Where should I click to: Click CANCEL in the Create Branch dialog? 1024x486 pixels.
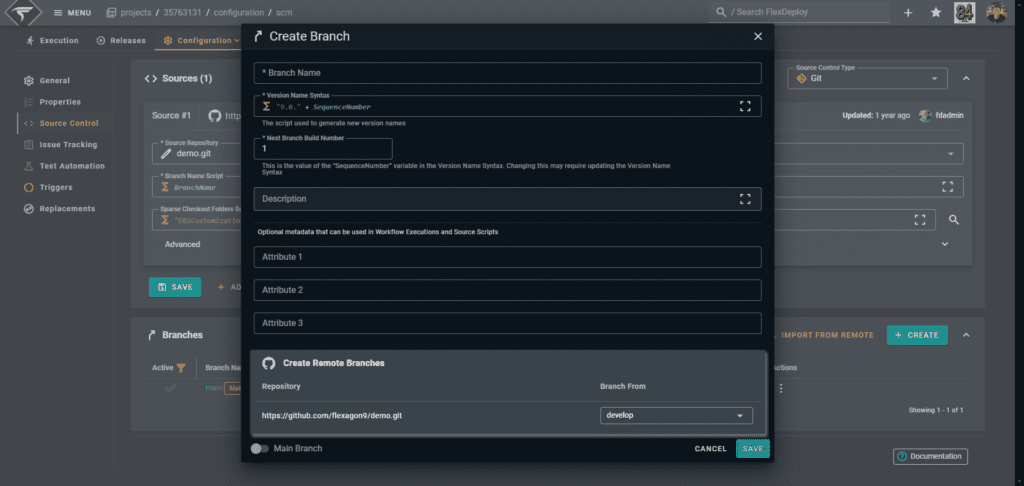point(711,449)
